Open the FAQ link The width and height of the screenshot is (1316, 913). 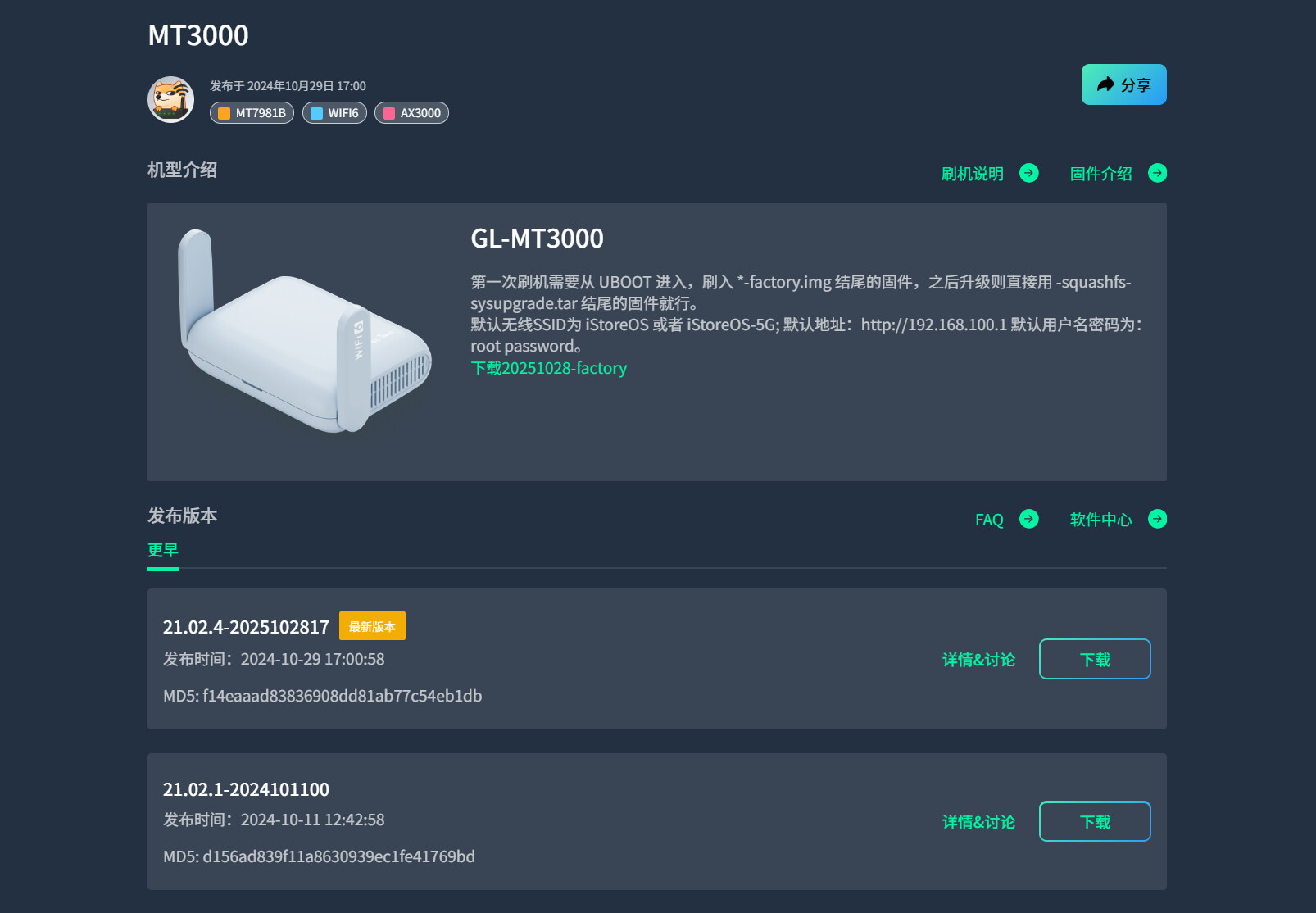pos(989,520)
